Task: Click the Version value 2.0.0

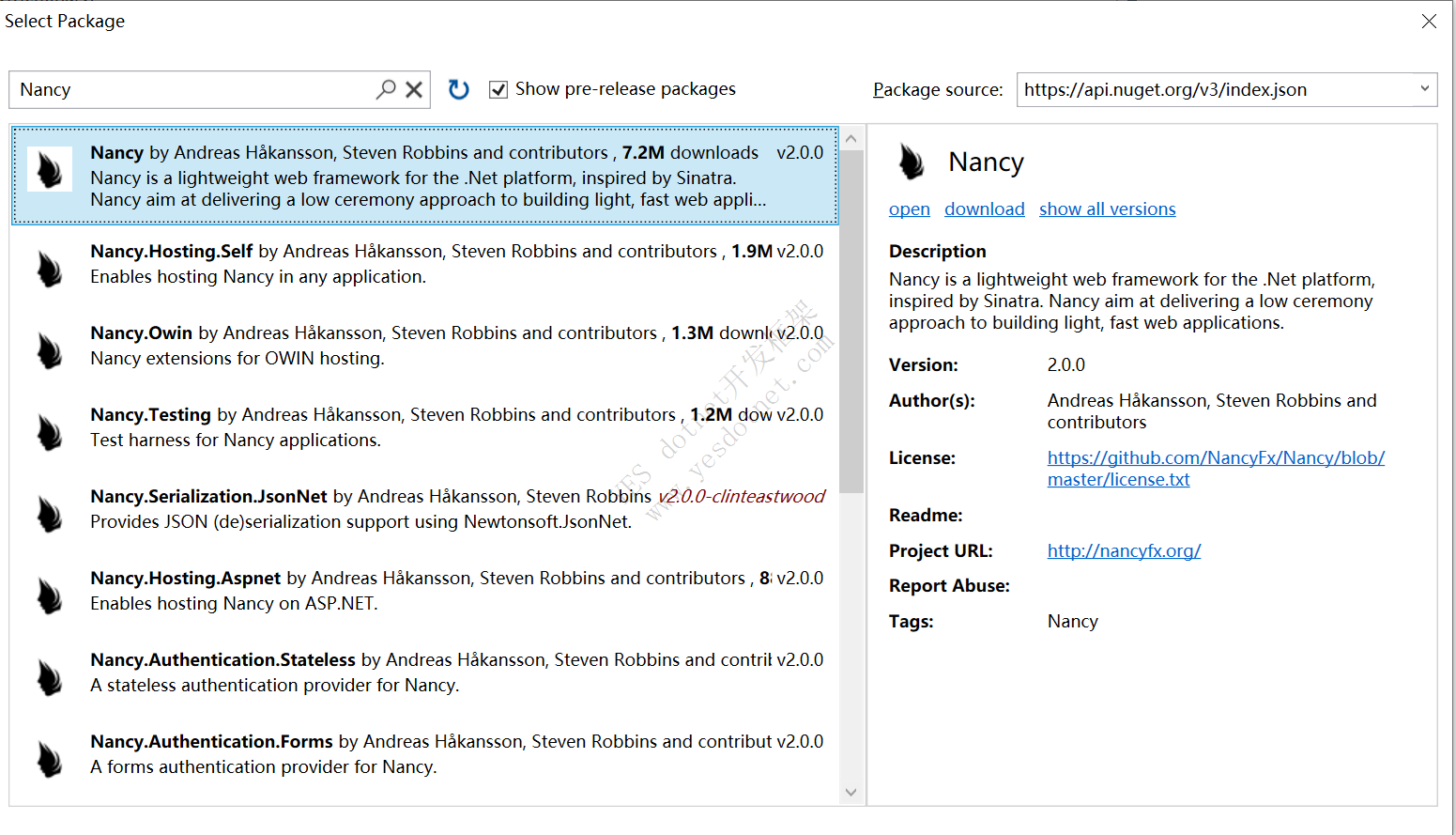Action: (1066, 364)
